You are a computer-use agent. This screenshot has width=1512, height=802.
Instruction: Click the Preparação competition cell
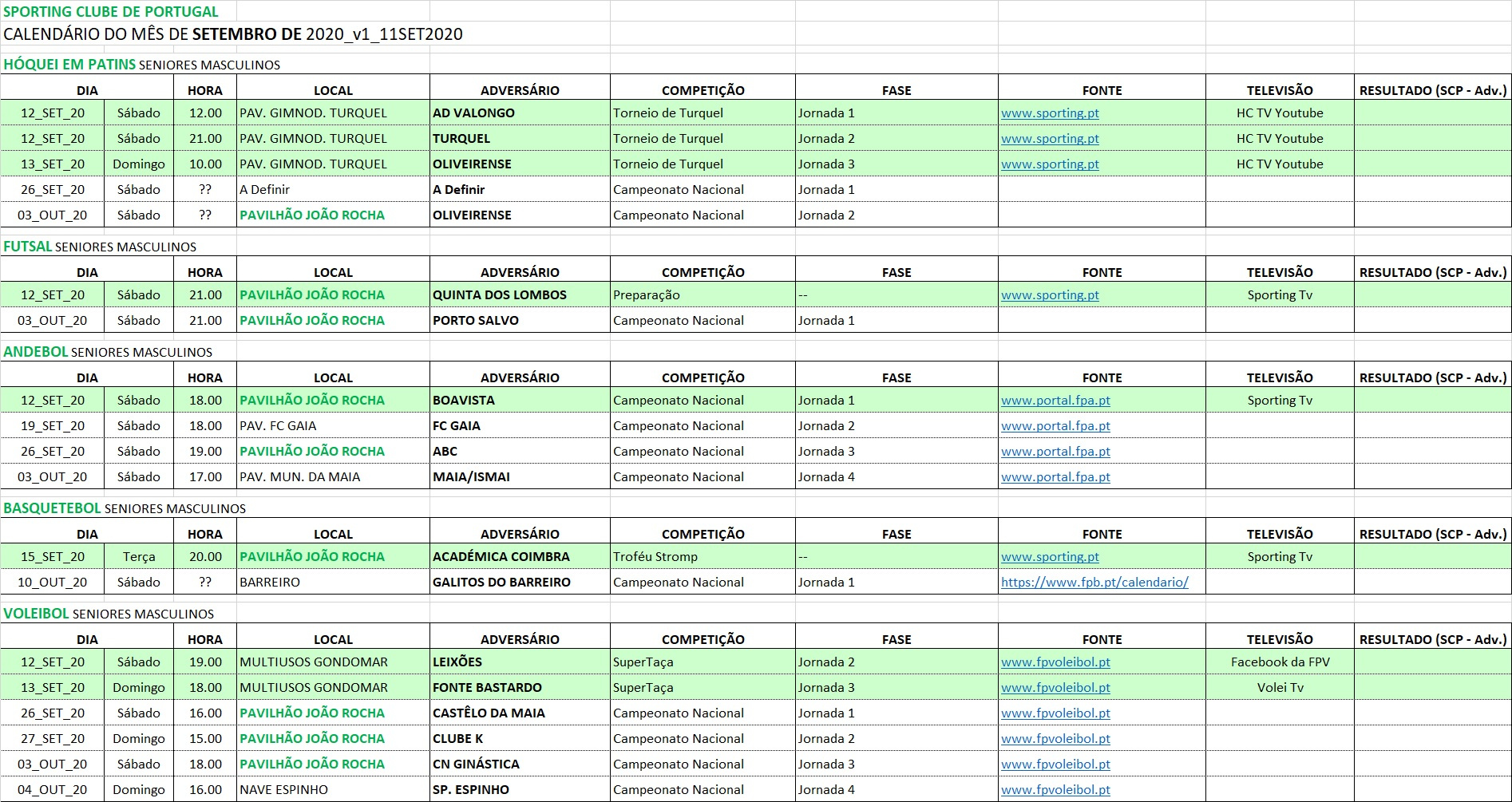point(703,295)
